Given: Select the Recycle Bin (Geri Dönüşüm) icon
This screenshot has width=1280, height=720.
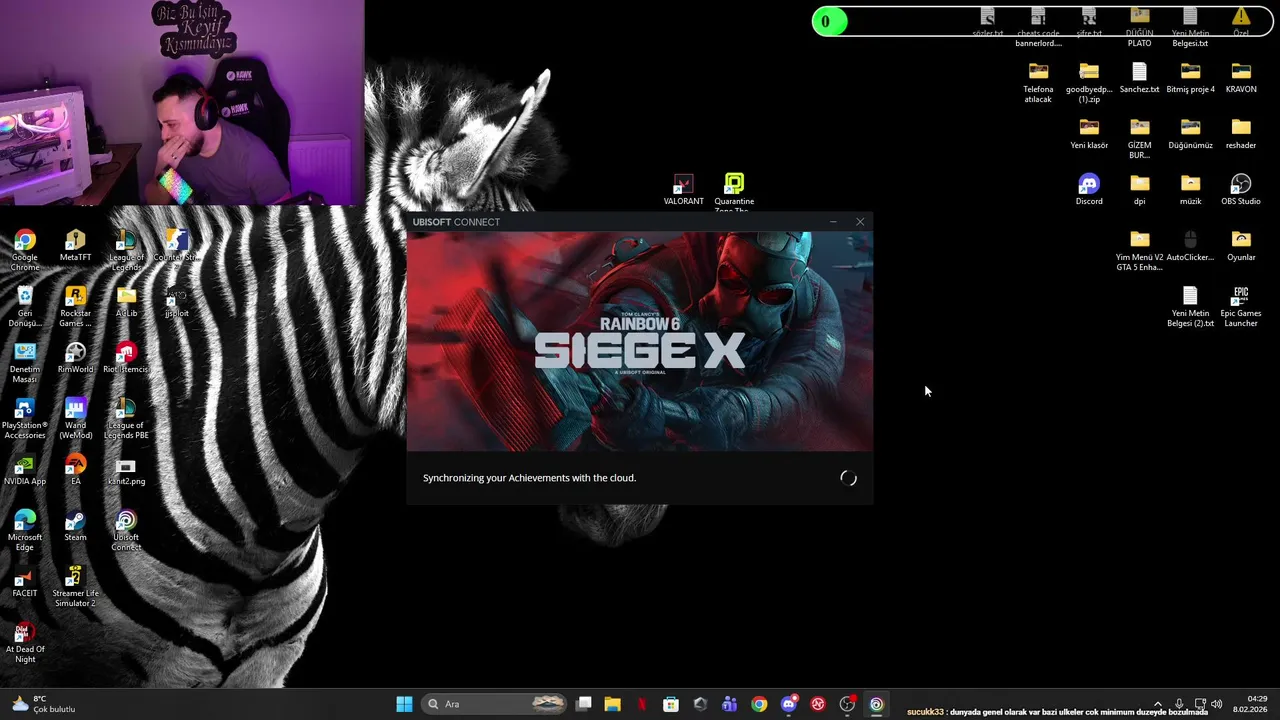Looking at the screenshot, I should click(x=25, y=306).
